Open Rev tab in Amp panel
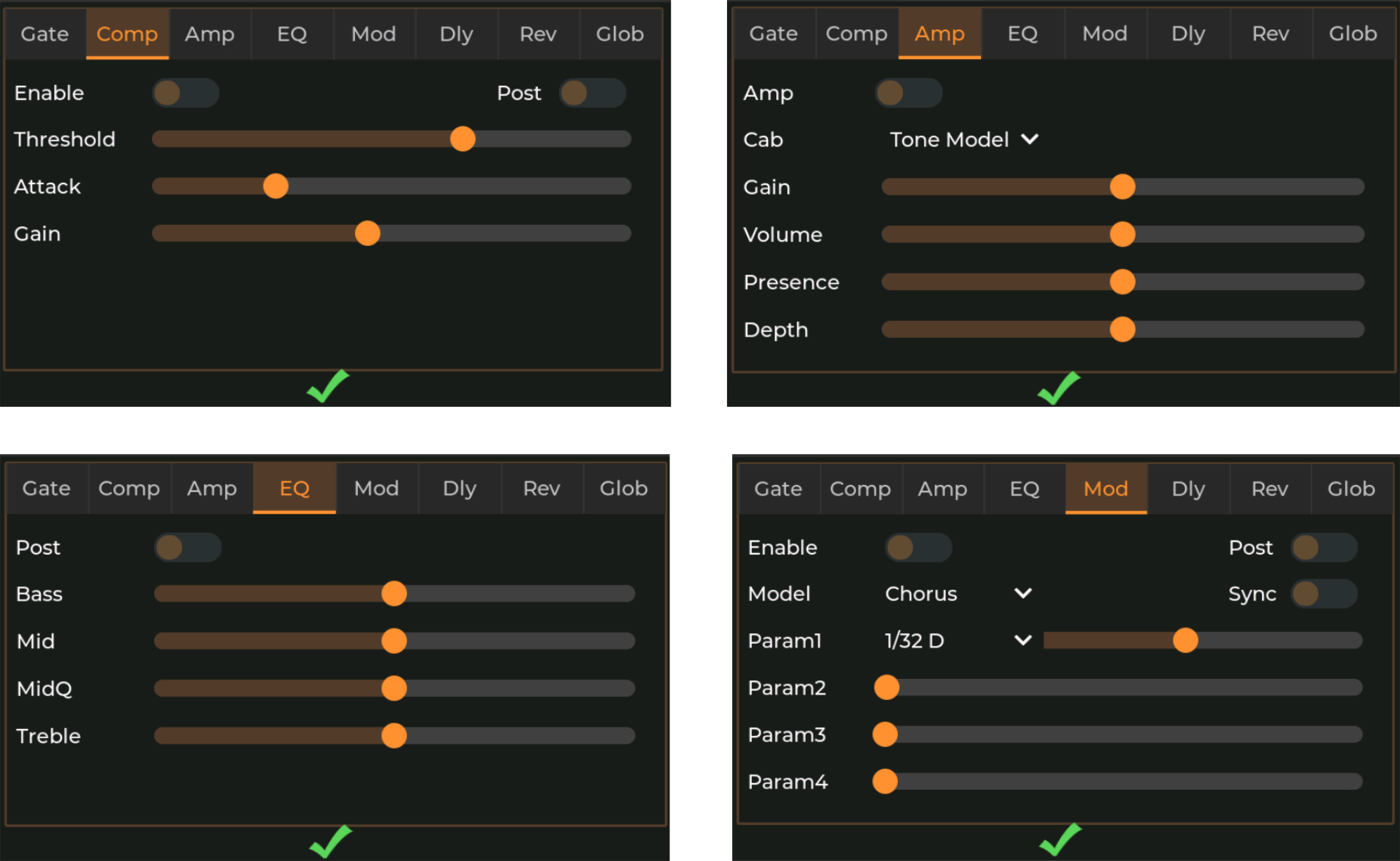Screen dimensions: 1400x861 1271,34
